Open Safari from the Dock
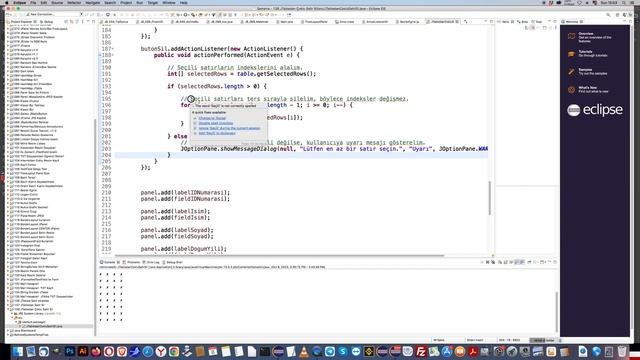The image size is (640, 360). [148, 351]
